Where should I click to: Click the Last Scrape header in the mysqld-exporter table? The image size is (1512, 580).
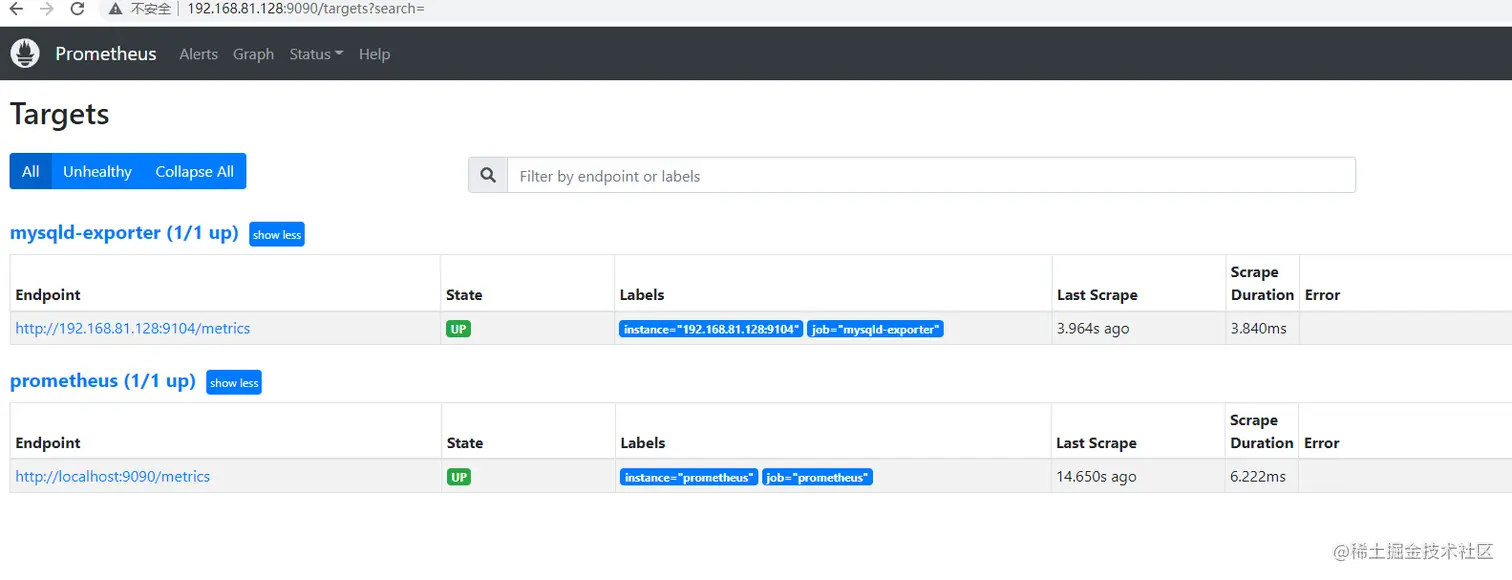1097,295
